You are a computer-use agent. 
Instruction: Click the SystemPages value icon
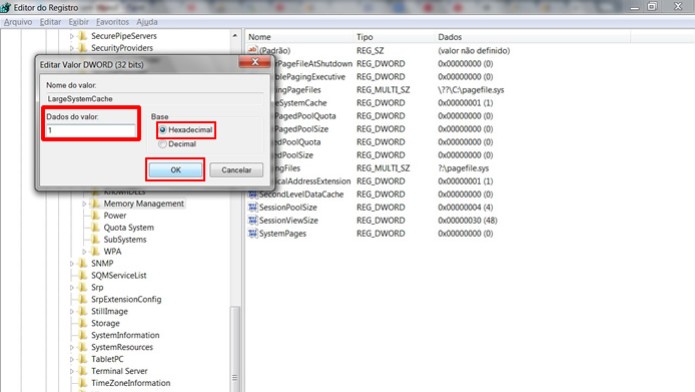coord(253,234)
